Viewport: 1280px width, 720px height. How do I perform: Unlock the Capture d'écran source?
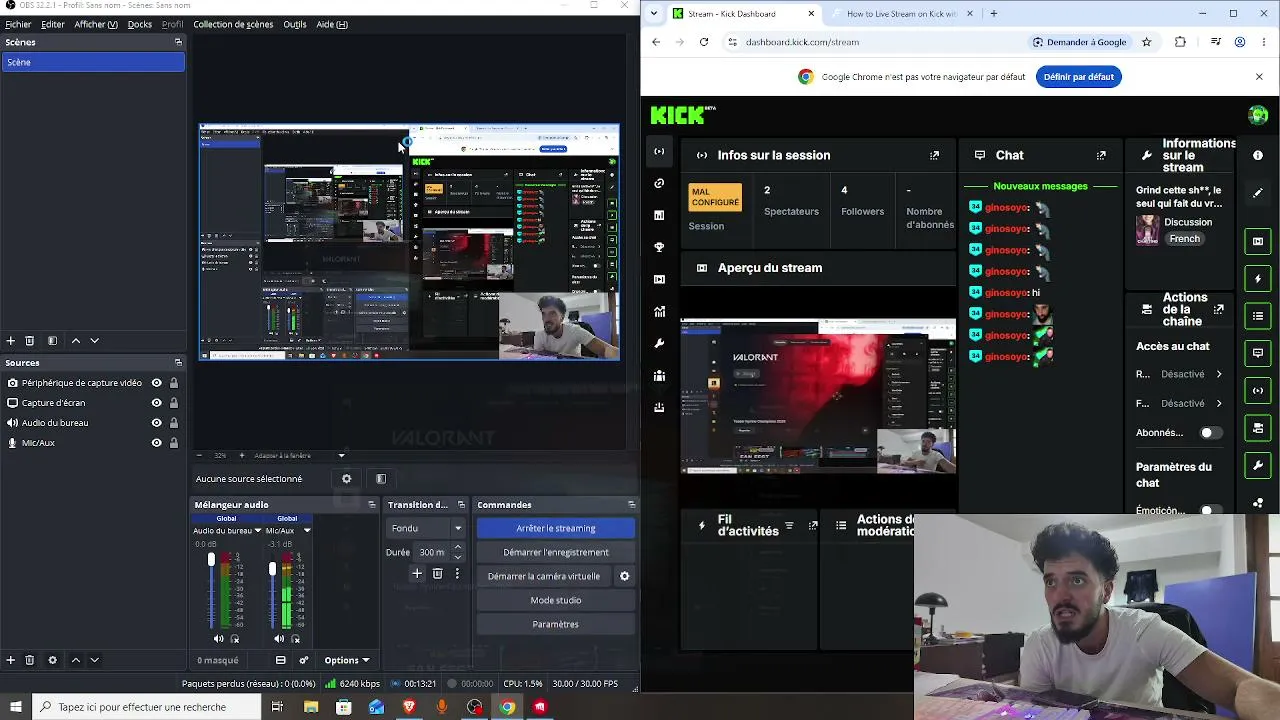tap(174, 403)
